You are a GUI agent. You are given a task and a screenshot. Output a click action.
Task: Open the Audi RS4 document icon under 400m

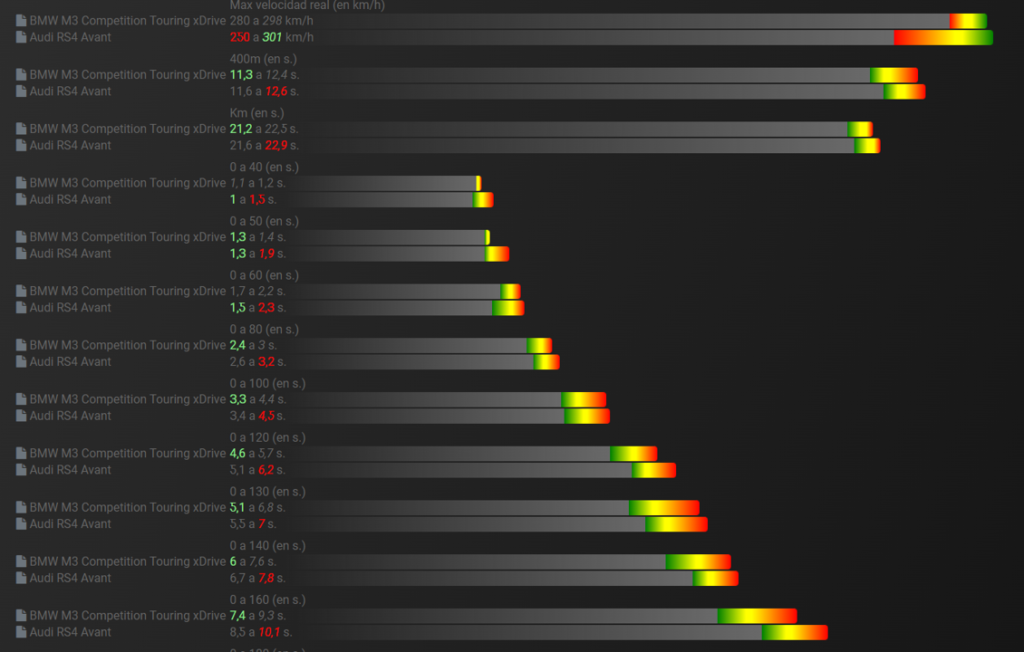(21, 91)
